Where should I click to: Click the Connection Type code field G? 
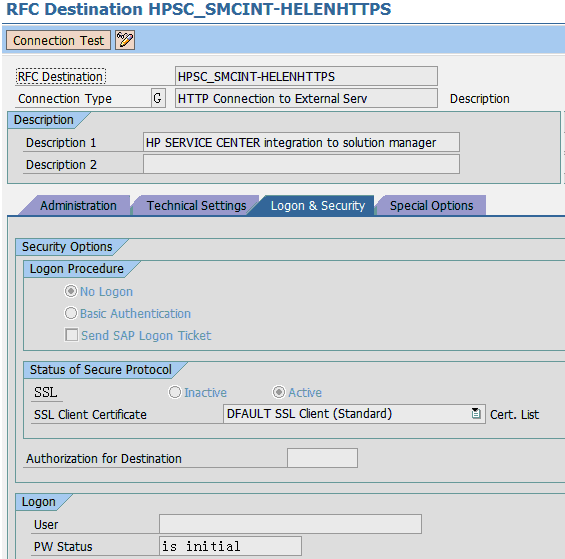(158, 98)
